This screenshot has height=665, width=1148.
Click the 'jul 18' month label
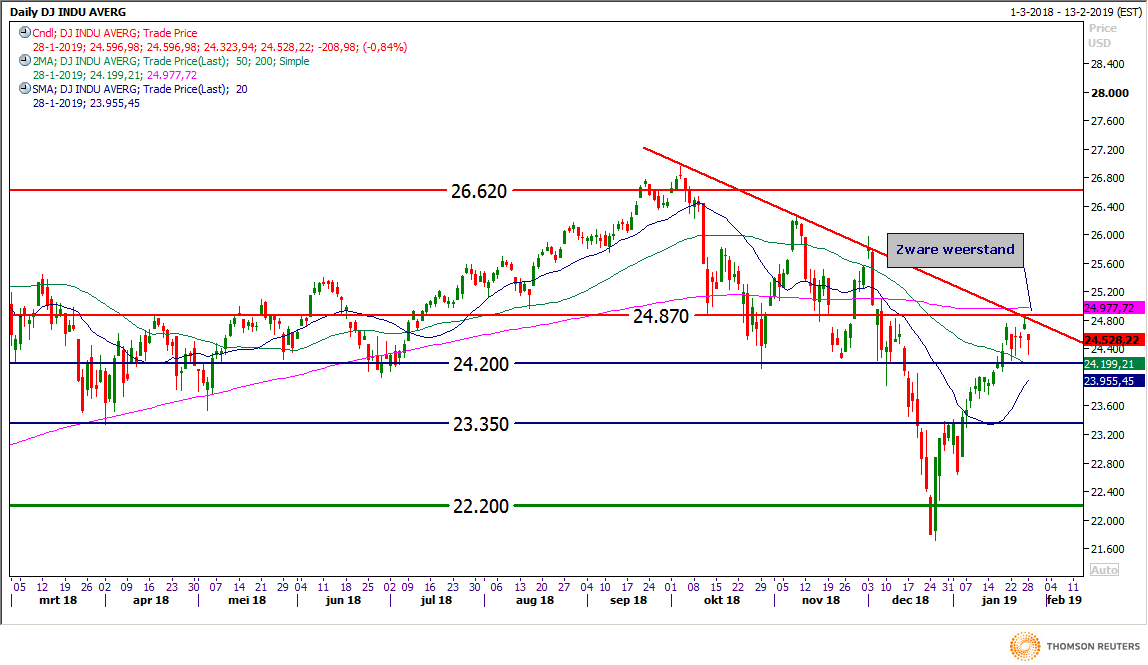pos(436,601)
